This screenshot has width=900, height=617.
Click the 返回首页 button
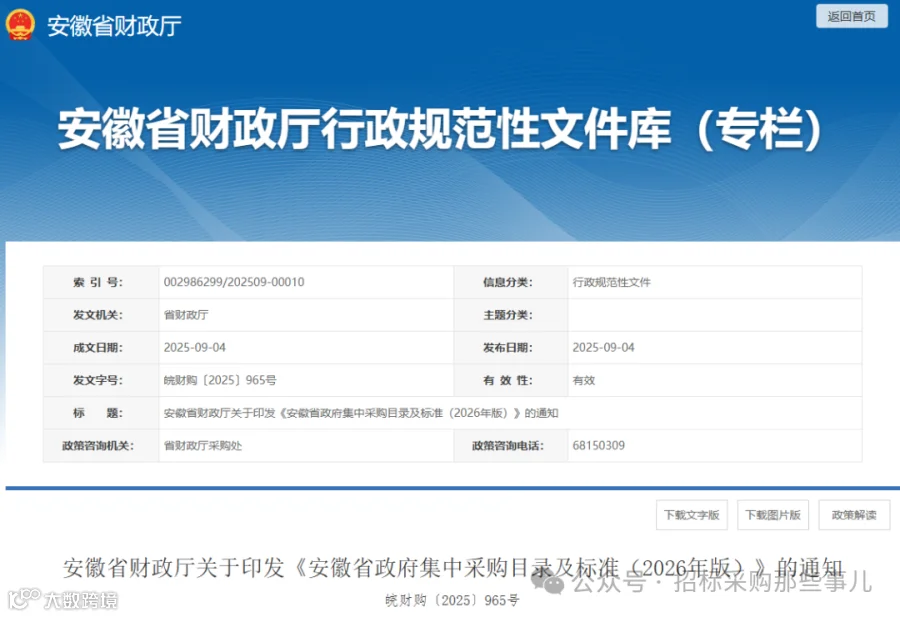(x=852, y=16)
